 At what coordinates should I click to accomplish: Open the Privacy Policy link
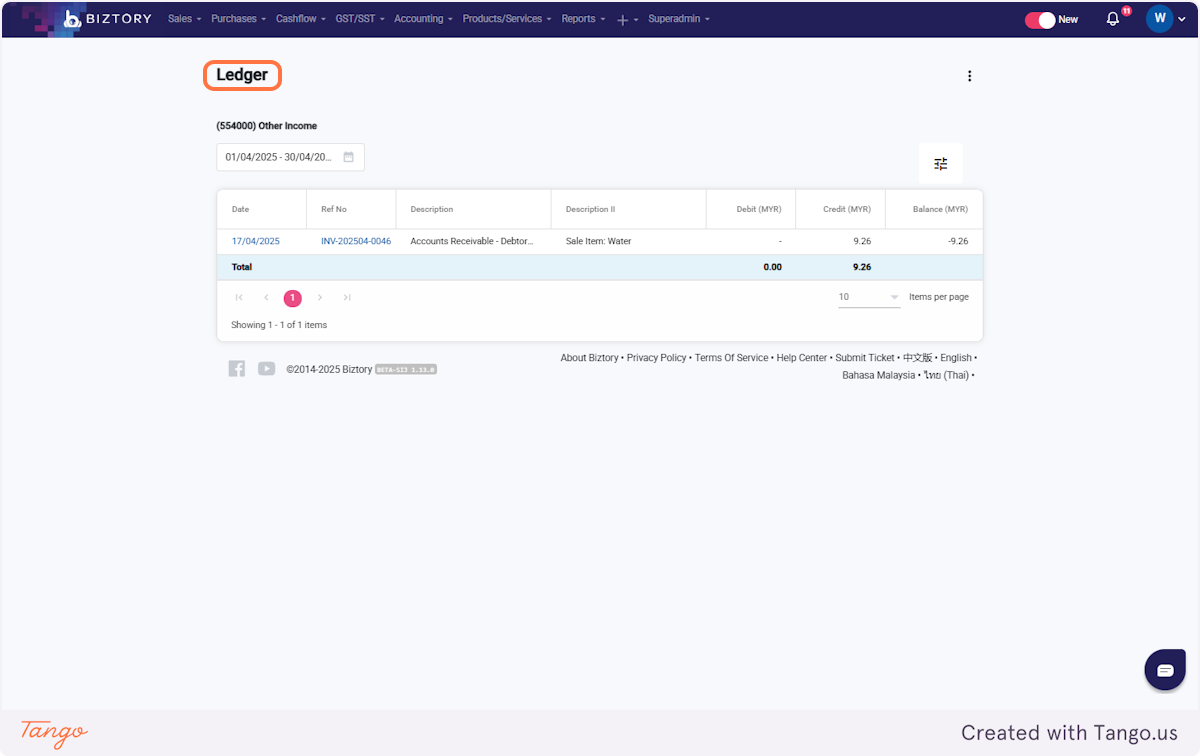pyautogui.click(x=656, y=358)
